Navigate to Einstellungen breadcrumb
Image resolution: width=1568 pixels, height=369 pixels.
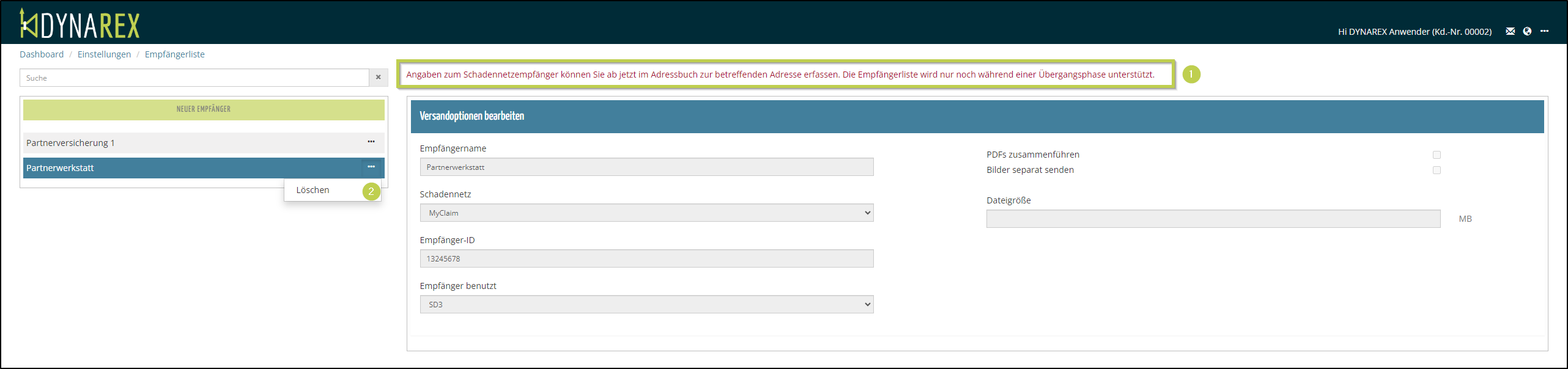point(104,54)
